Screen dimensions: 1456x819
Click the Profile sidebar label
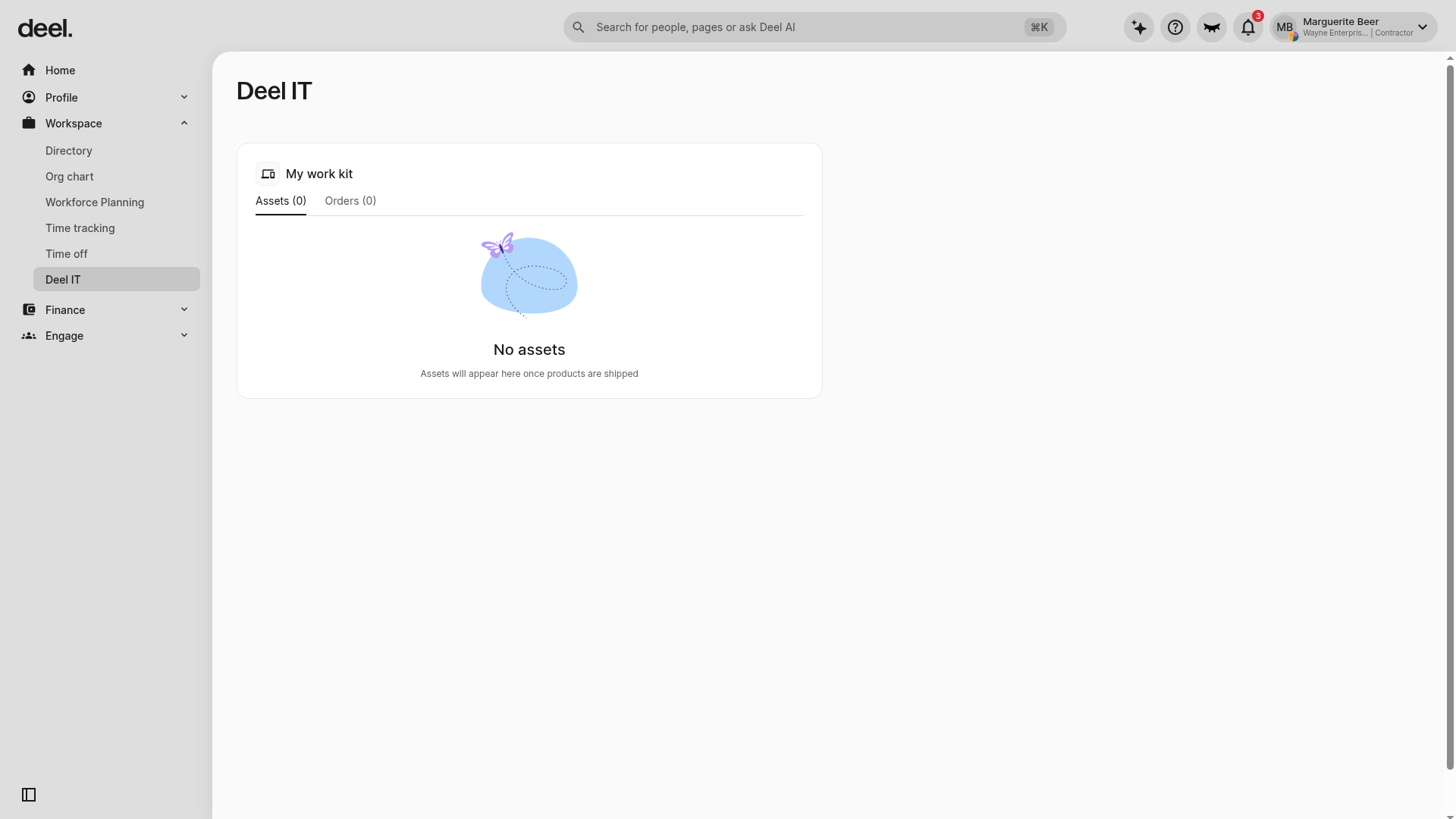click(x=61, y=97)
